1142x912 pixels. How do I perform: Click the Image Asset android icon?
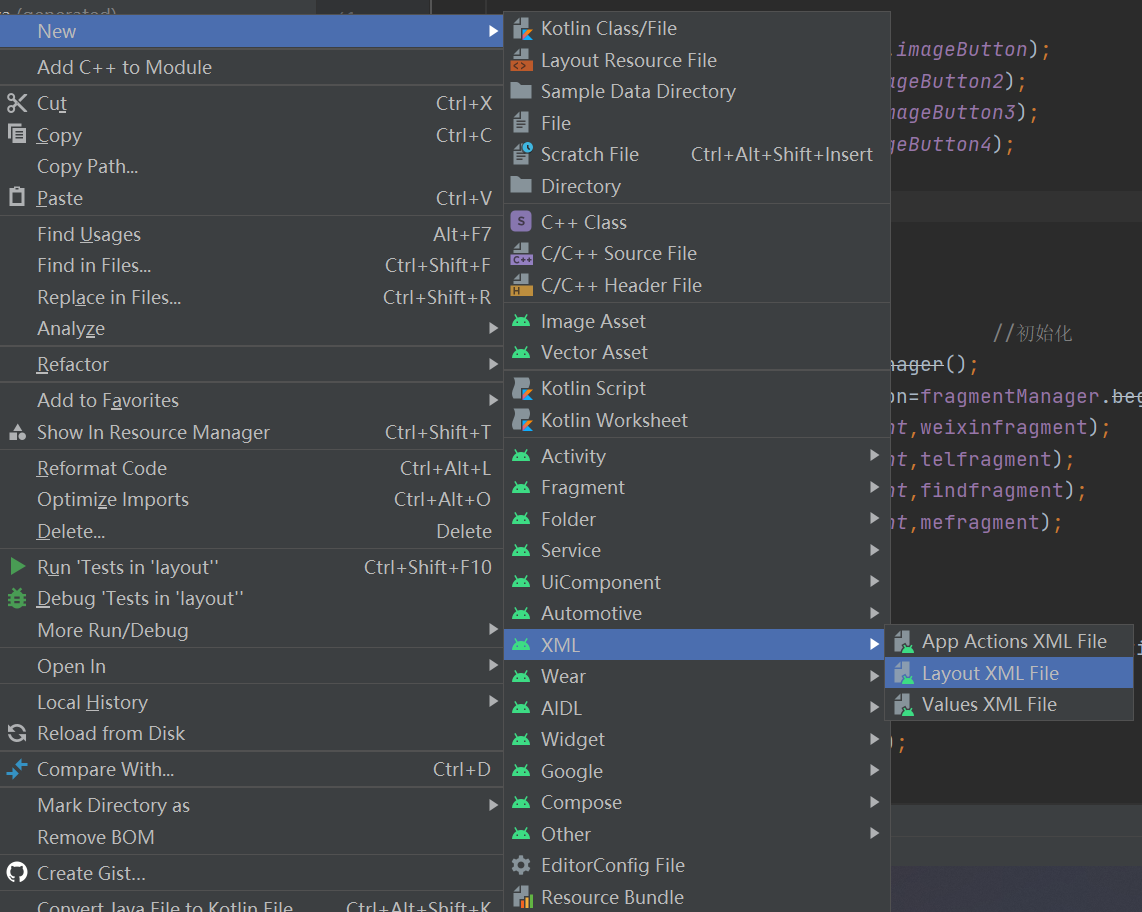(521, 321)
